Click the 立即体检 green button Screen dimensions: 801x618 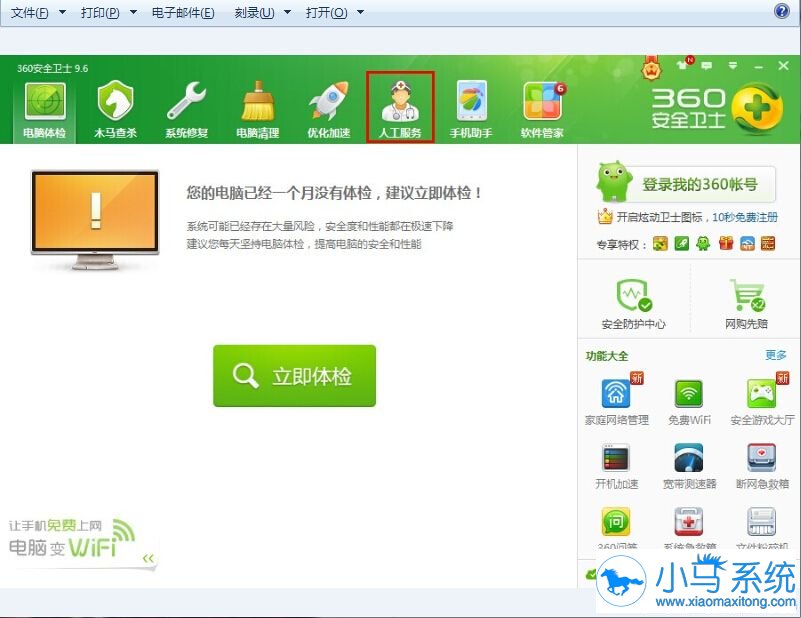point(294,376)
